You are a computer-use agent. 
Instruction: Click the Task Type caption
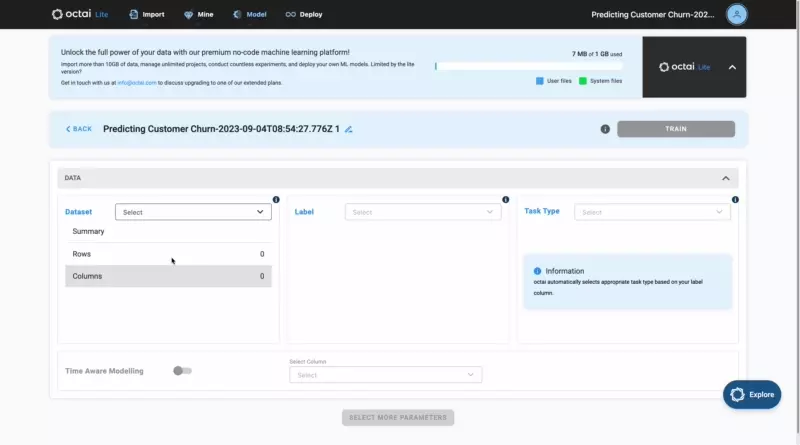542,211
